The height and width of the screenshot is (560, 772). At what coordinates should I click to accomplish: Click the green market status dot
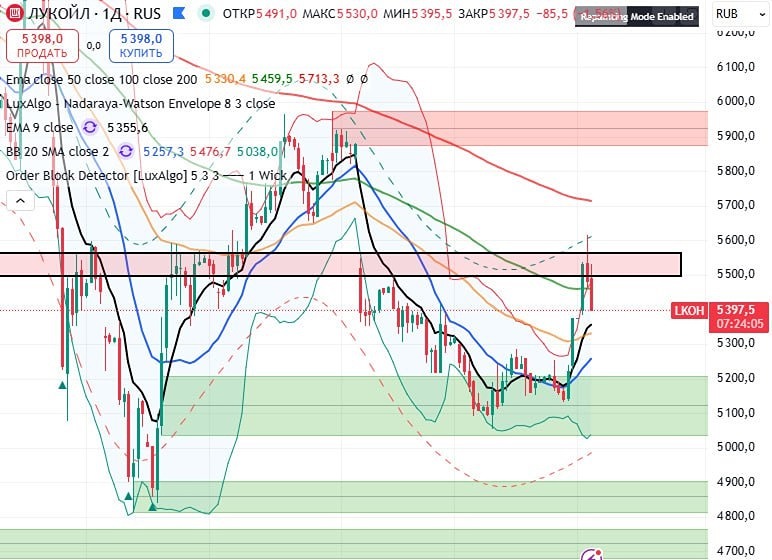click(206, 13)
